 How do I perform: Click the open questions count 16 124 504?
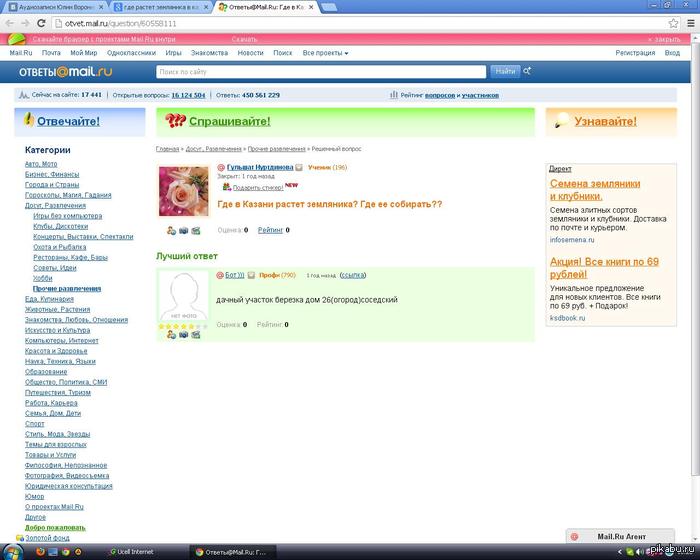pos(188,95)
